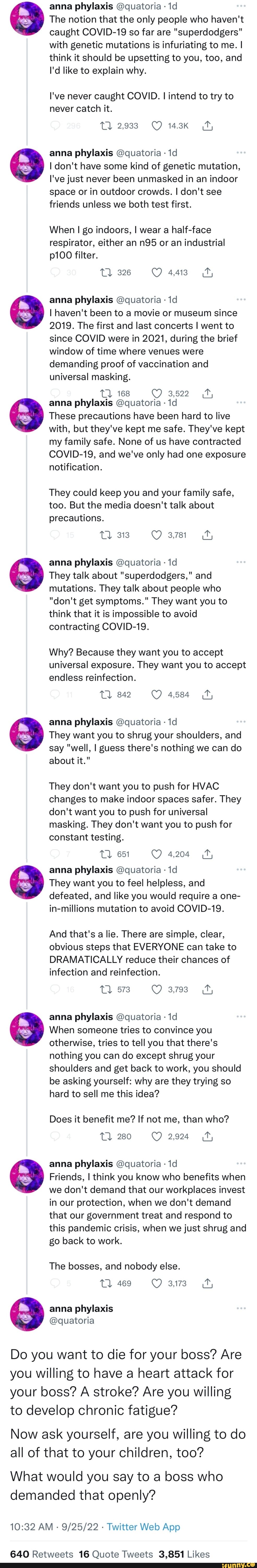Open more options on respirator tweet
Viewport: 257px width, 1568px height.
click(x=241, y=153)
